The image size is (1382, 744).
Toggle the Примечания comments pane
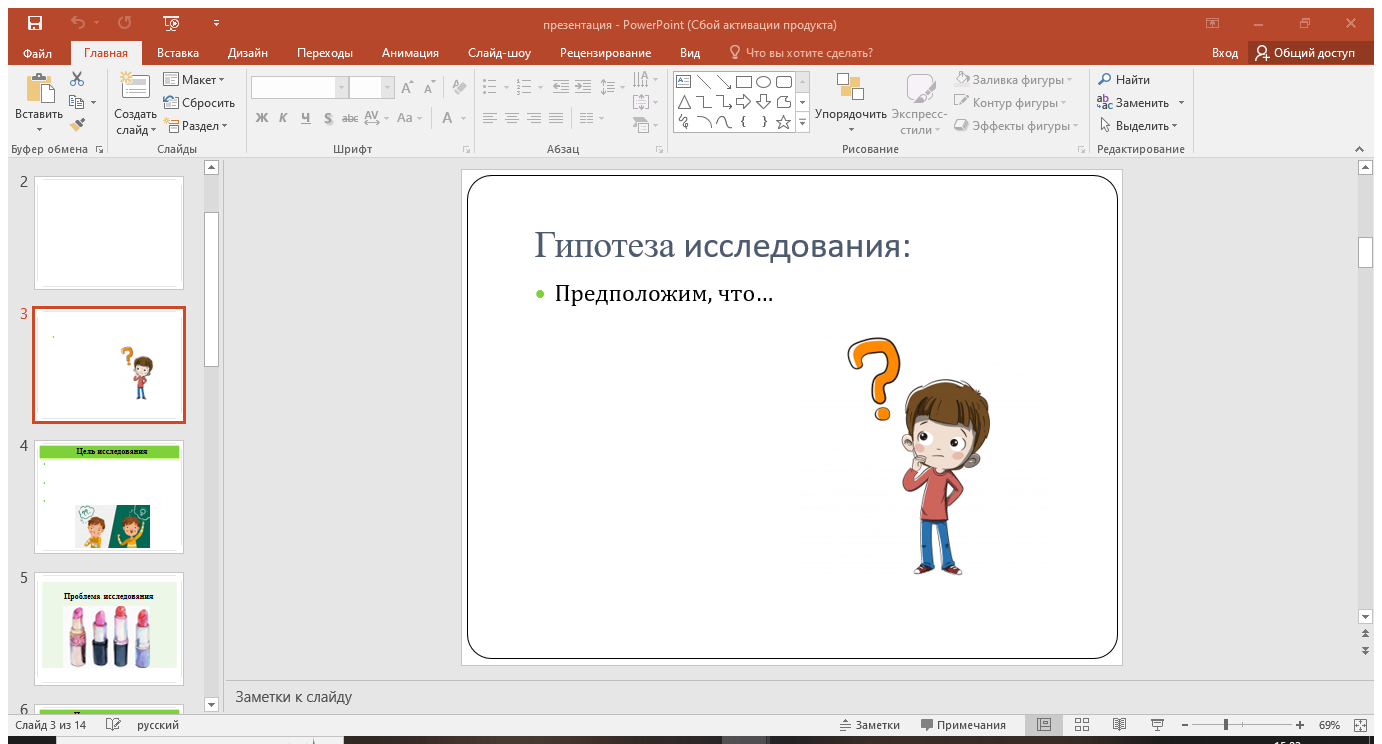coord(963,725)
